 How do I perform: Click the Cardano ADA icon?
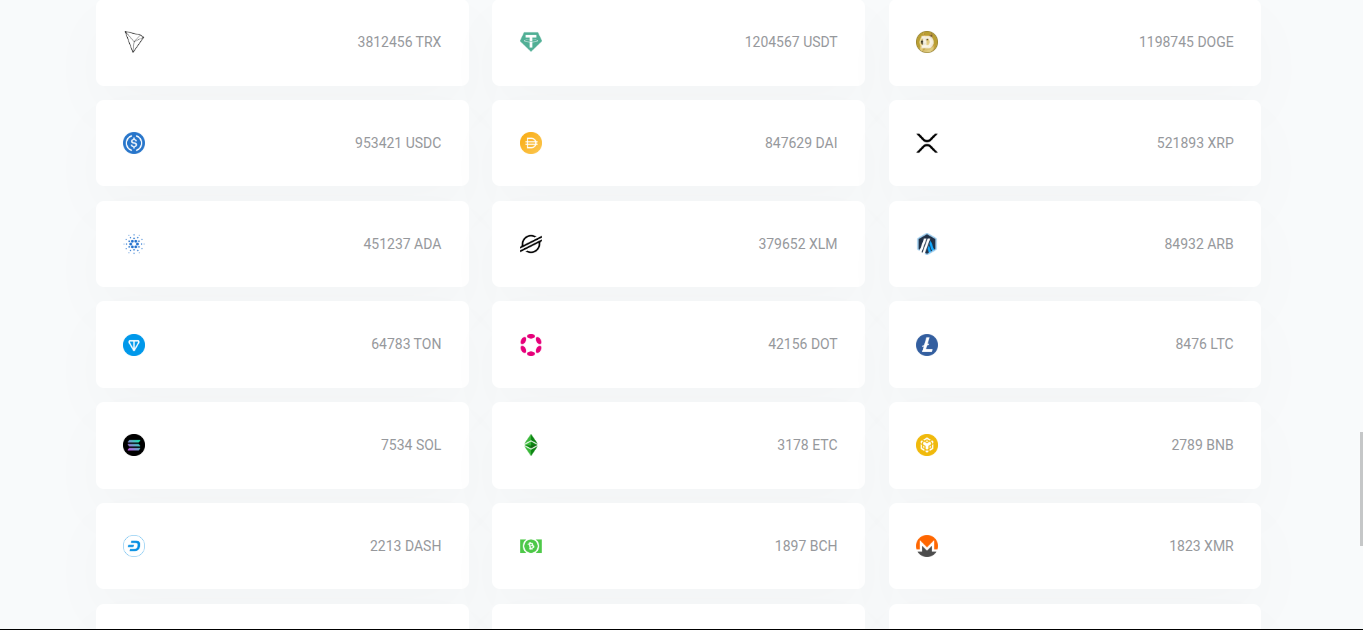(x=134, y=244)
